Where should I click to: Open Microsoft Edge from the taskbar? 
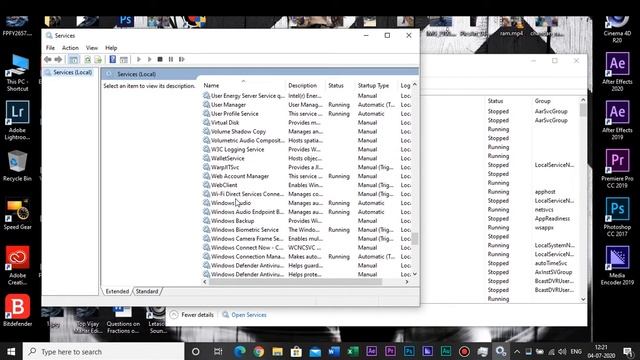(x=240, y=351)
